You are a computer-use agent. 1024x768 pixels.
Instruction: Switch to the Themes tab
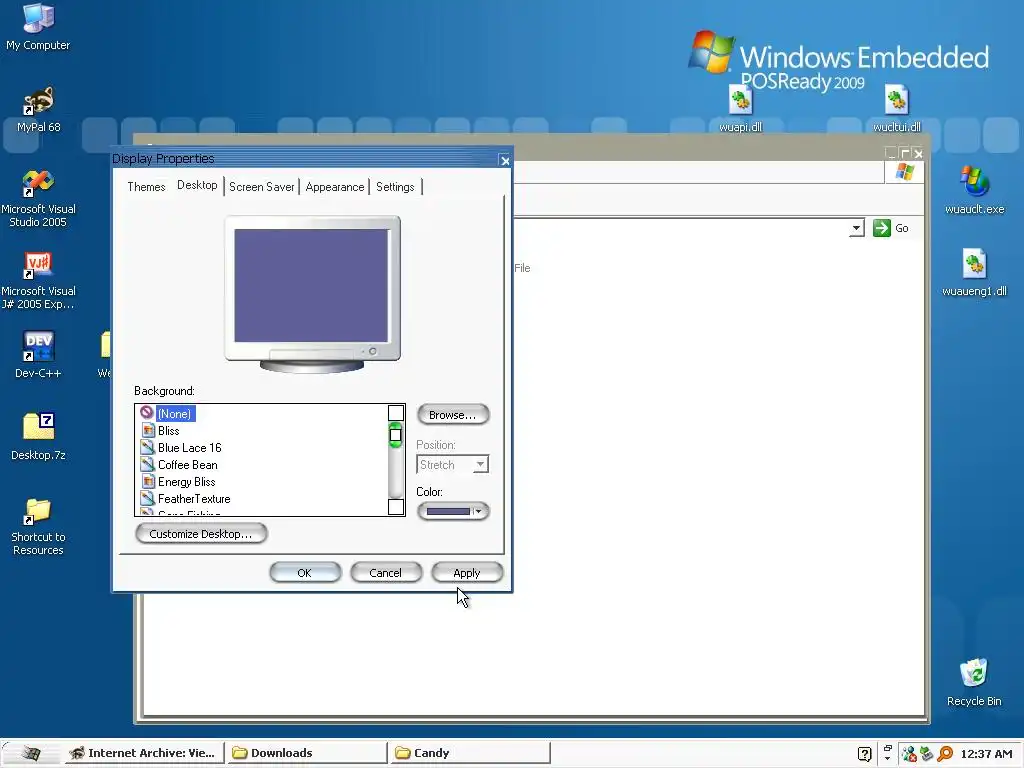(x=146, y=187)
